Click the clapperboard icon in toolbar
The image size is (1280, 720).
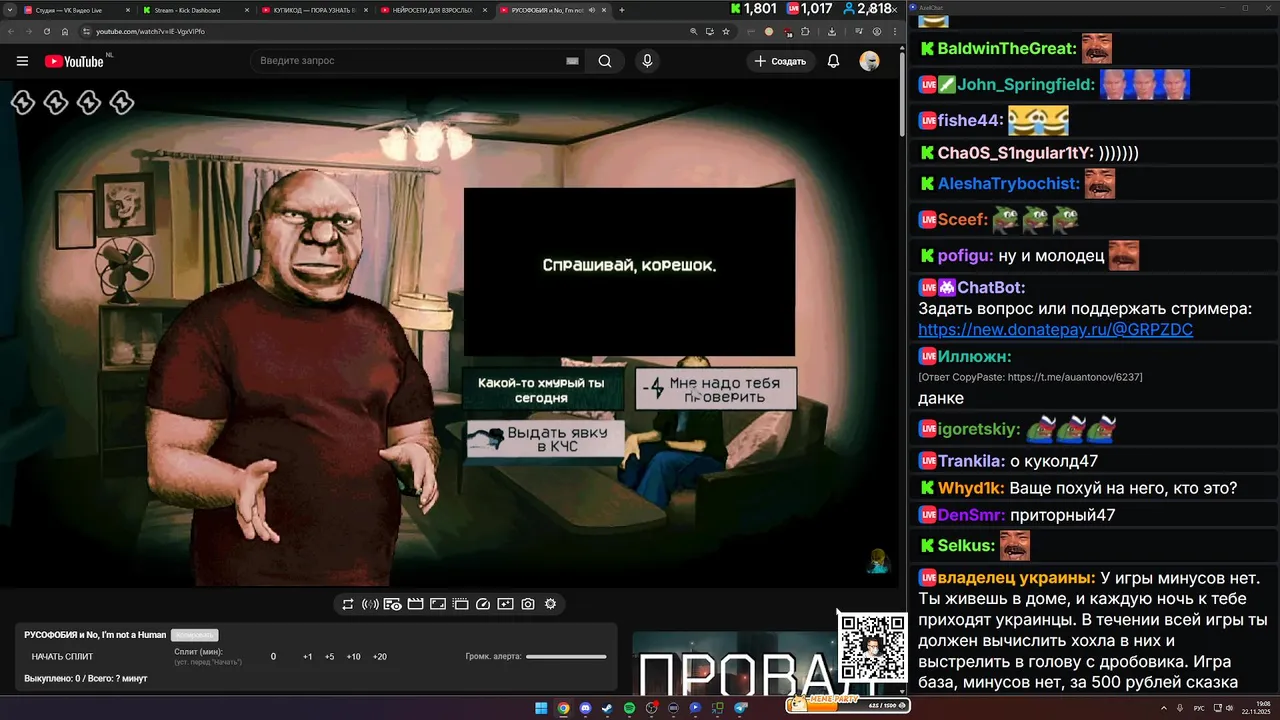415,604
